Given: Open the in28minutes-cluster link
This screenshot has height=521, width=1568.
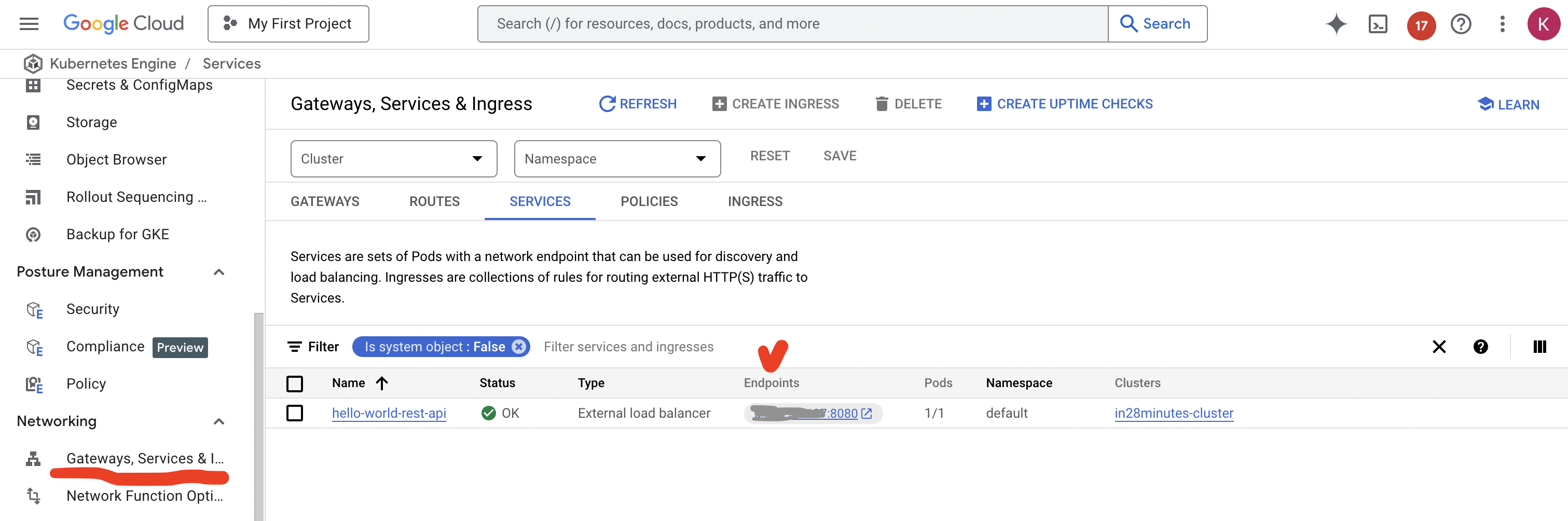Looking at the screenshot, I should (x=1174, y=413).
